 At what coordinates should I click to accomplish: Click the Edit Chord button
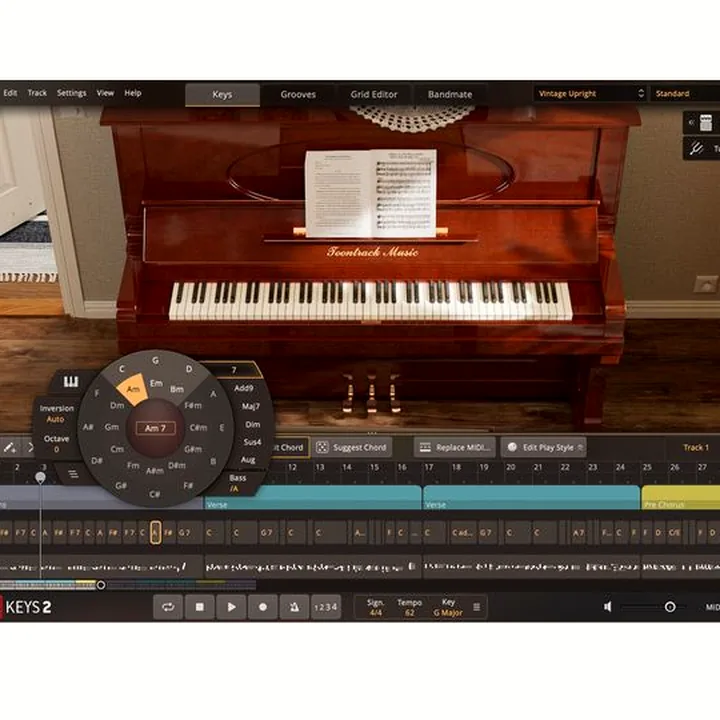click(290, 447)
